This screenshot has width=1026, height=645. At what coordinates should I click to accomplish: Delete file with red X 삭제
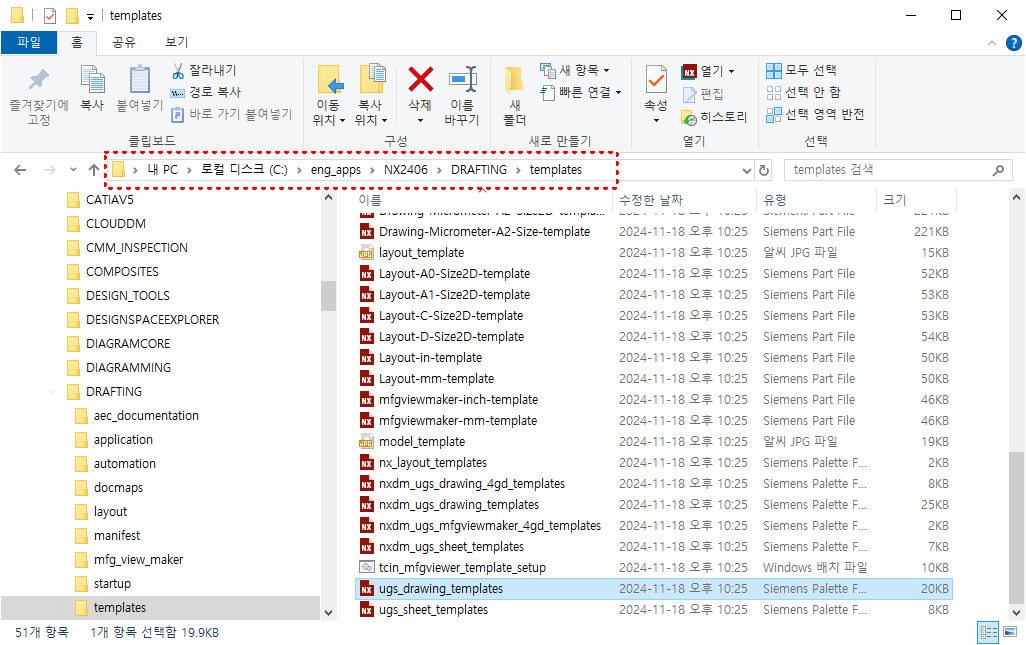pyautogui.click(x=420, y=96)
